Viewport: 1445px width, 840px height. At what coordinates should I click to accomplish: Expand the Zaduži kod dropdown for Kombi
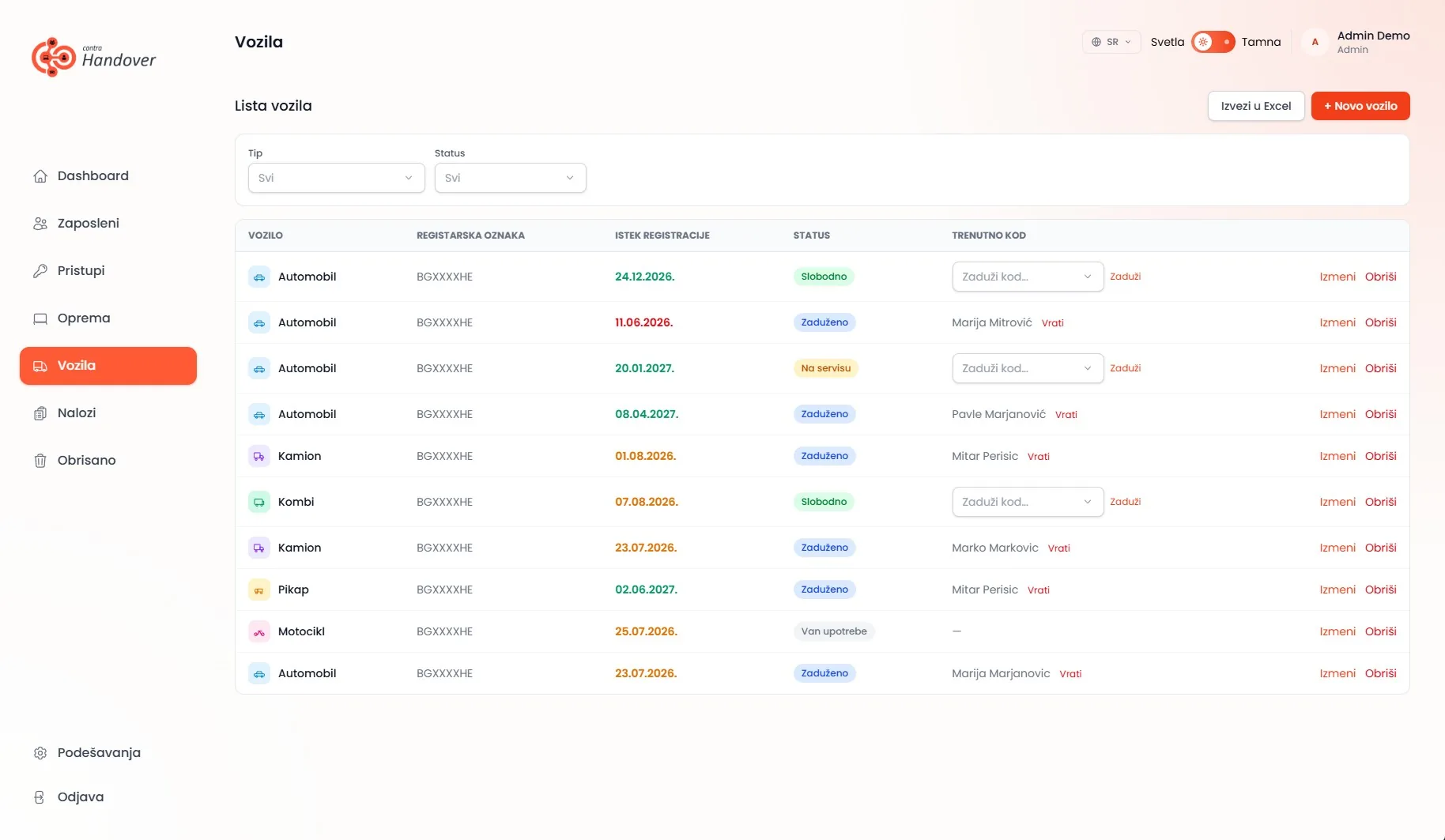1028,502
